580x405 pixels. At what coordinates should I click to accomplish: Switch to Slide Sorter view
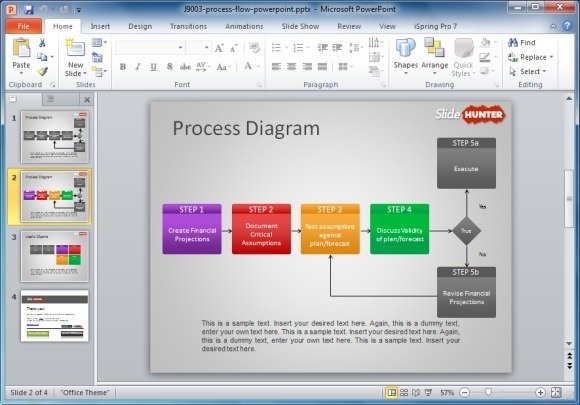click(x=404, y=392)
